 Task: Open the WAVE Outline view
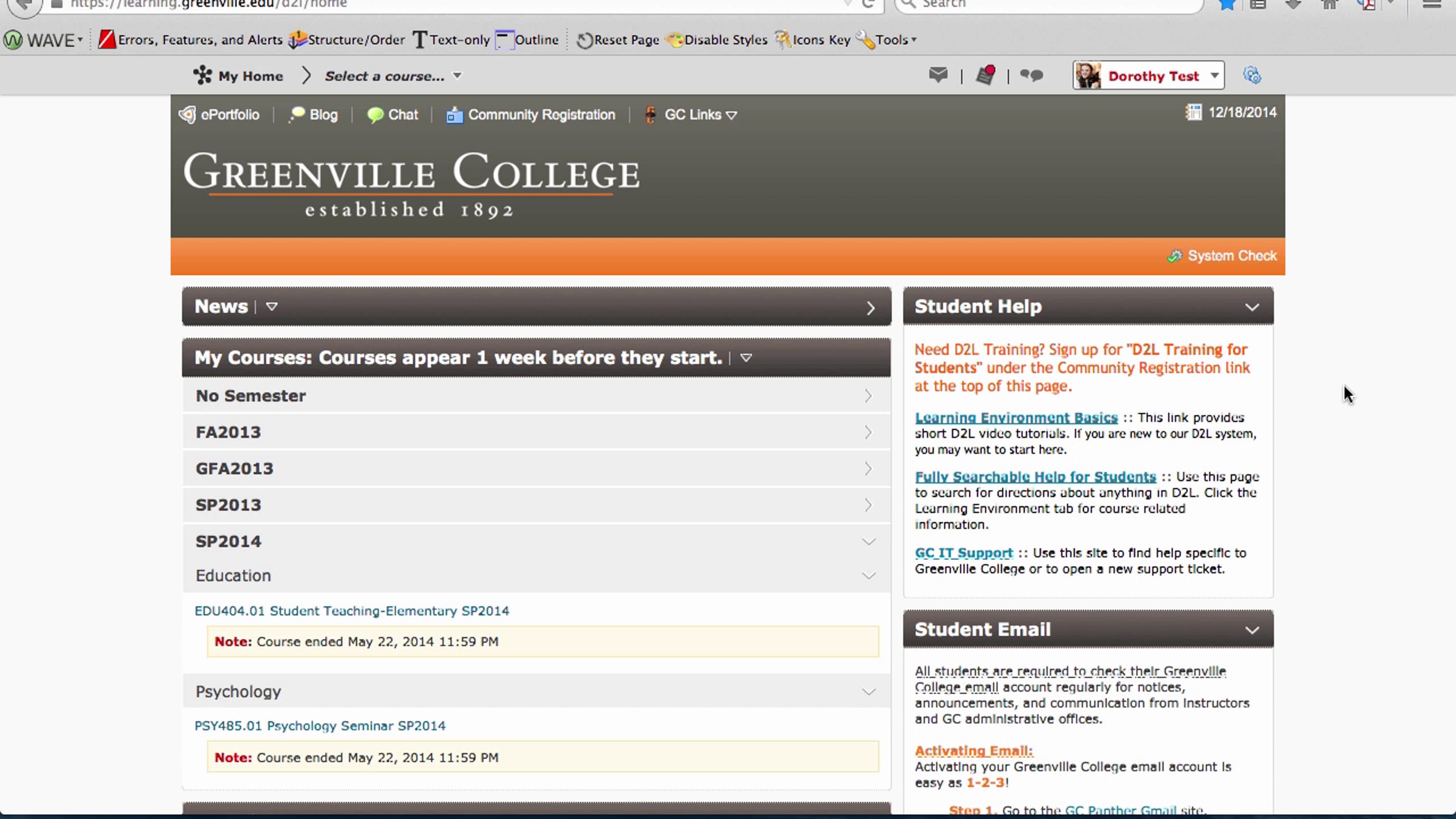point(527,40)
